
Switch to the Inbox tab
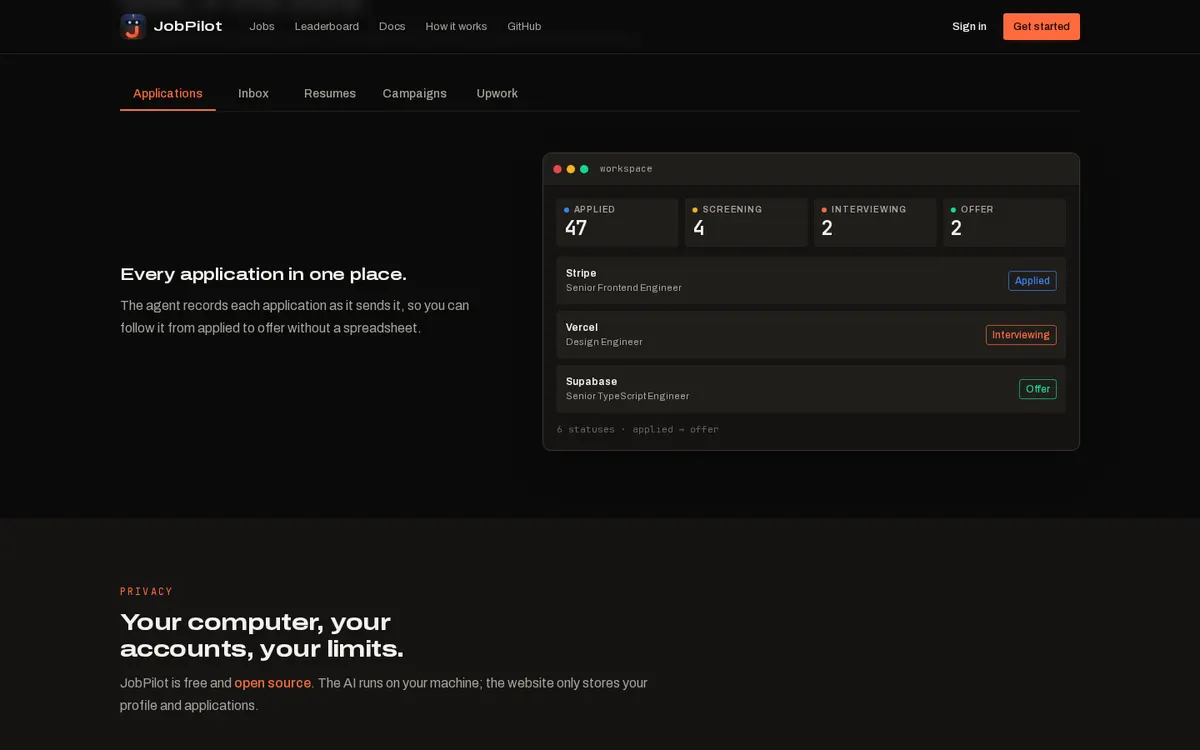253,93
